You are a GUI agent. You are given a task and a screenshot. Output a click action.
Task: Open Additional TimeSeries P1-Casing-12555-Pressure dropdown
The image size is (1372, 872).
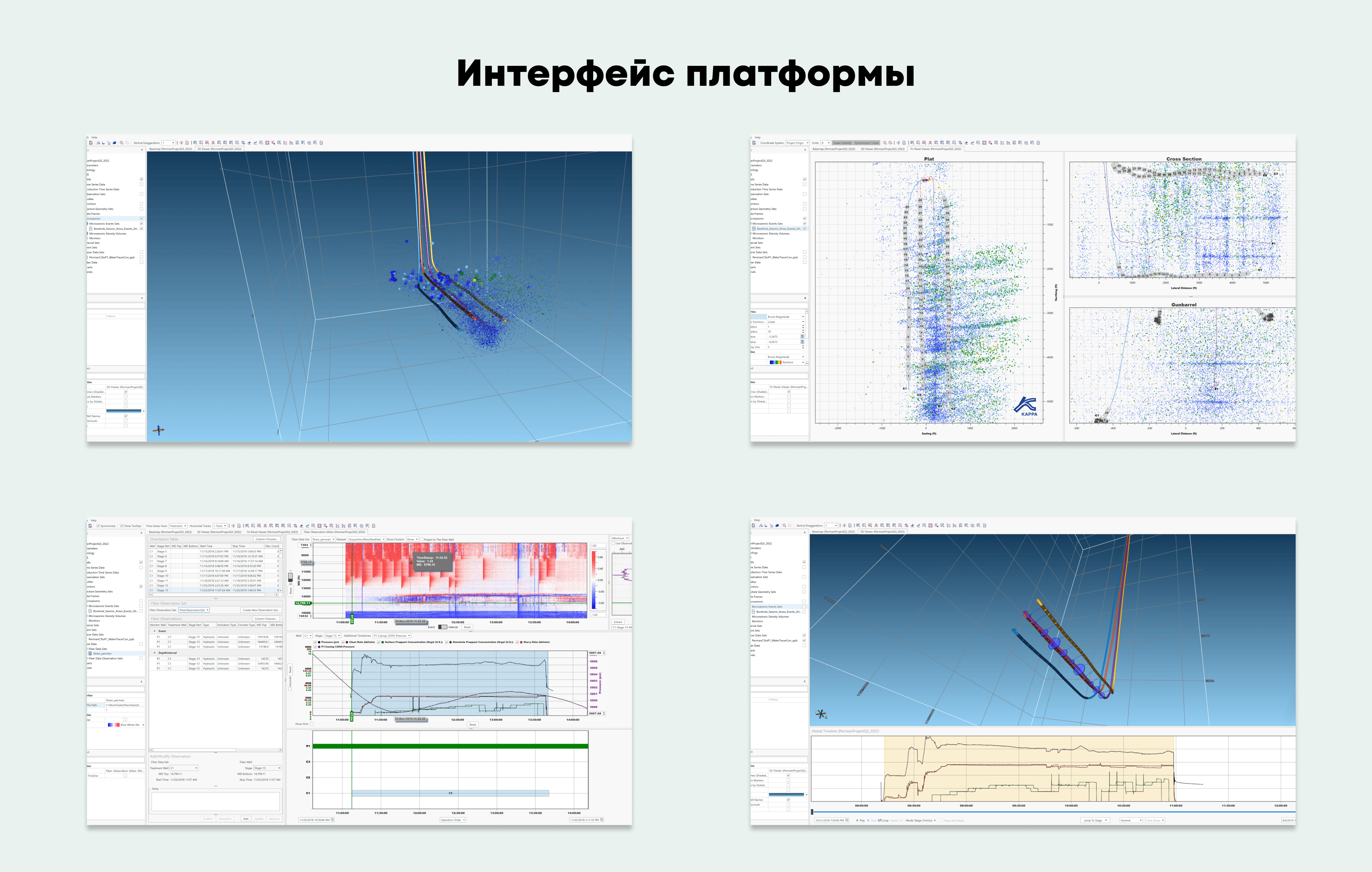point(391,635)
